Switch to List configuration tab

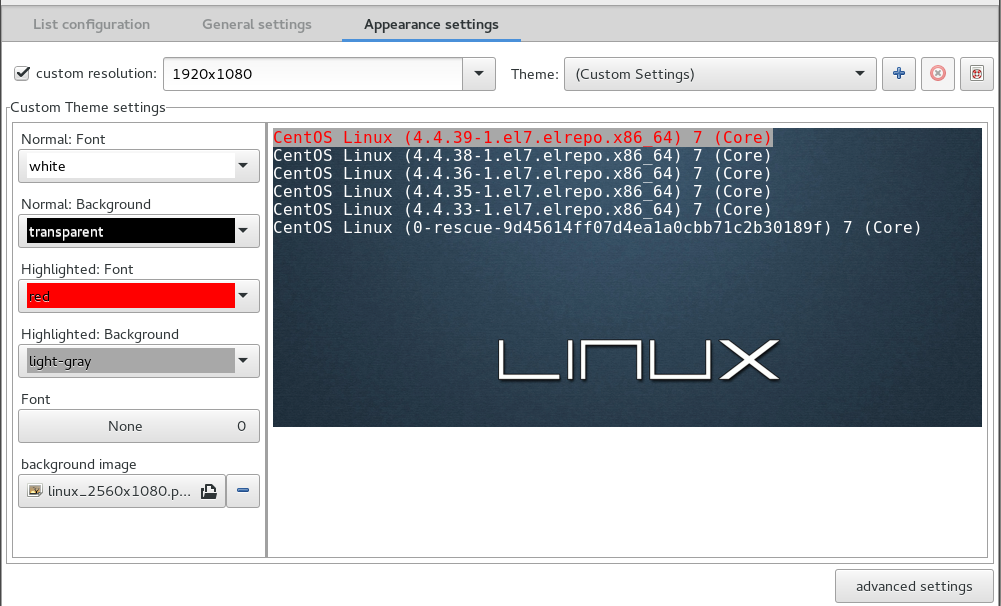tap(91, 24)
